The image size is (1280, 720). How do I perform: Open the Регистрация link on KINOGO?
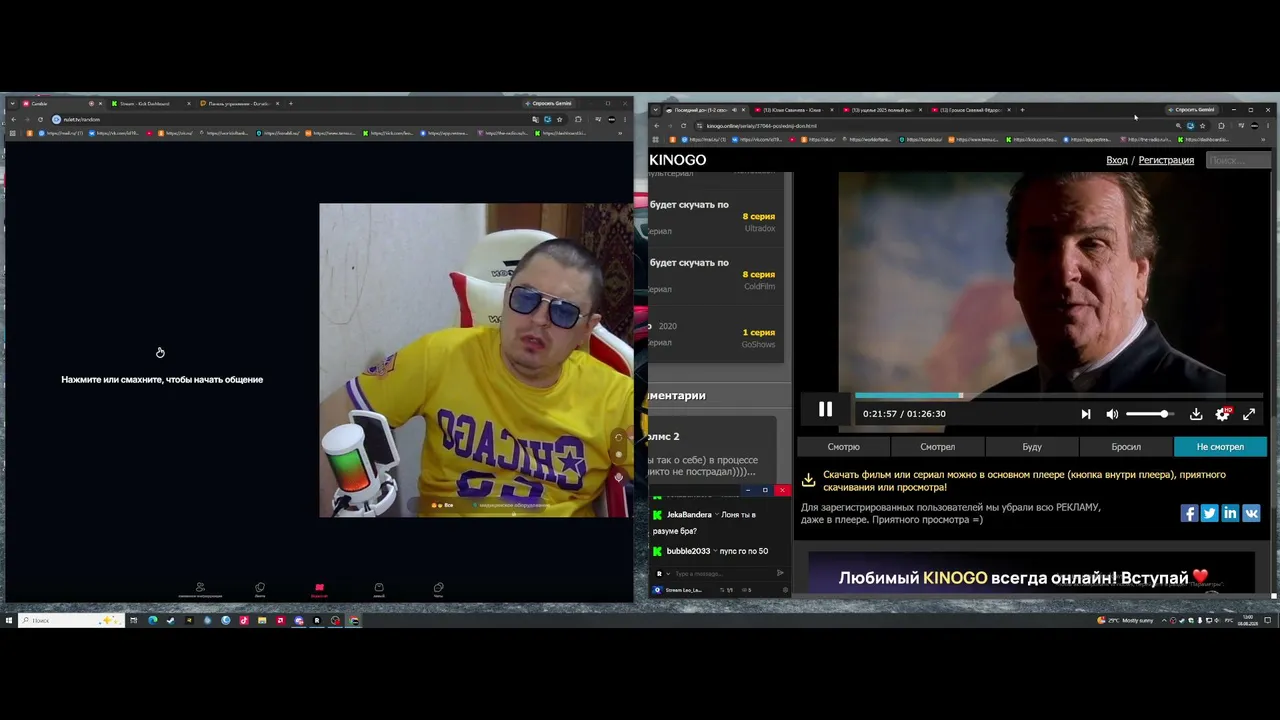(1166, 160)
